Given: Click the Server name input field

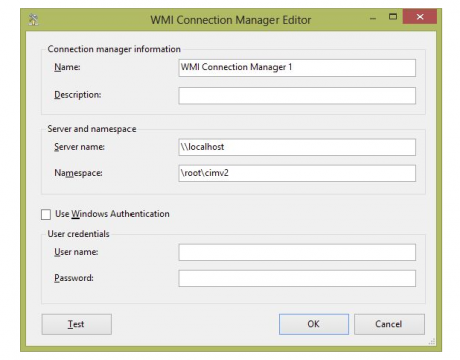Looking at the screenshot, I should 297,147.
